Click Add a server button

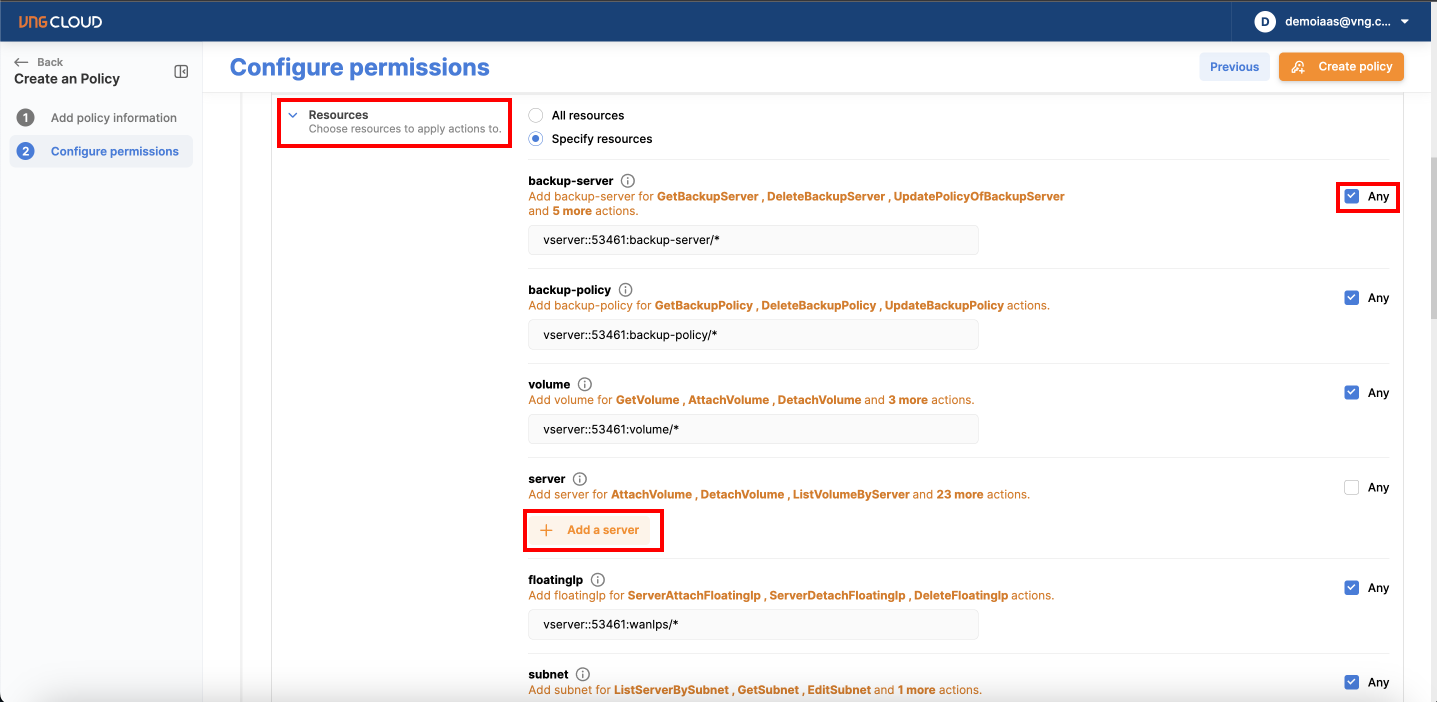592,530
